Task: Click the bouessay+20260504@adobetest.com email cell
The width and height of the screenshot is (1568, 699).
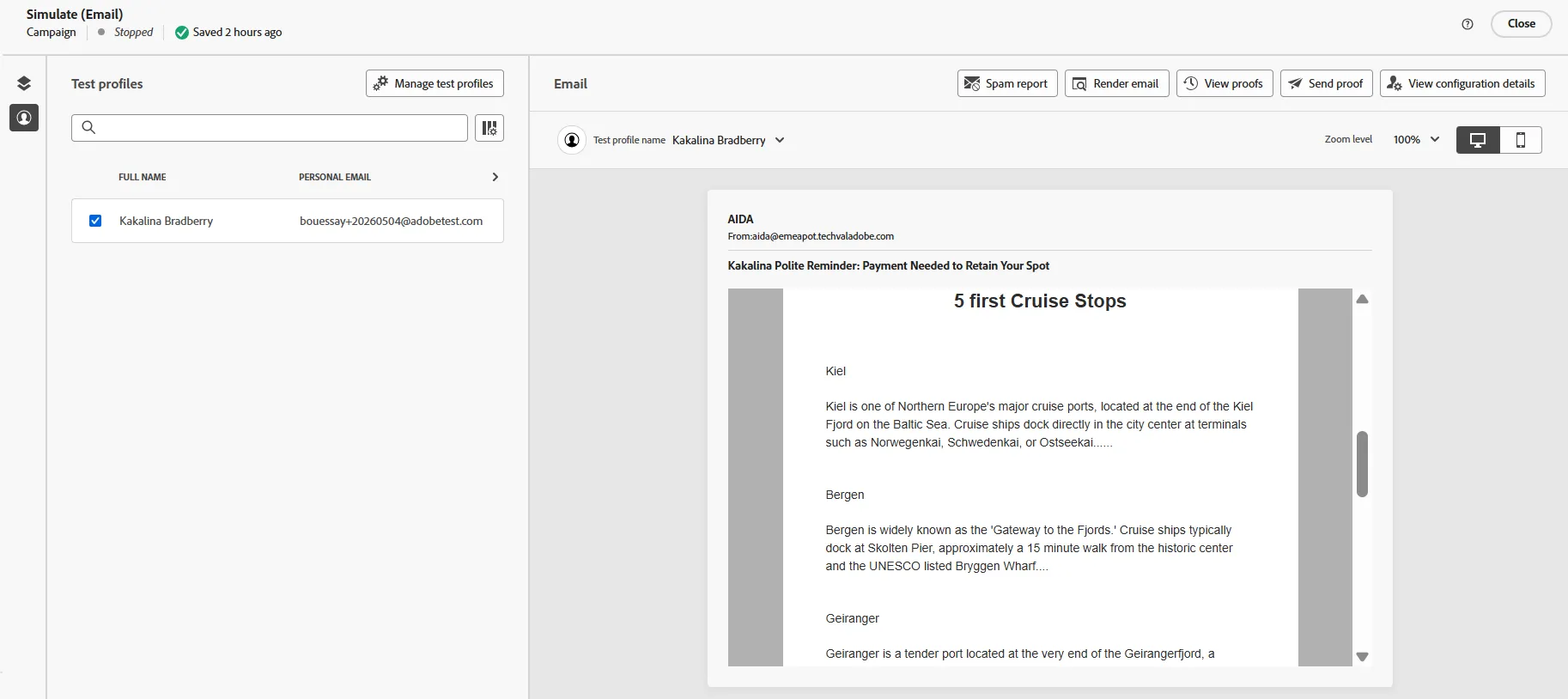Action: (391, 221)
